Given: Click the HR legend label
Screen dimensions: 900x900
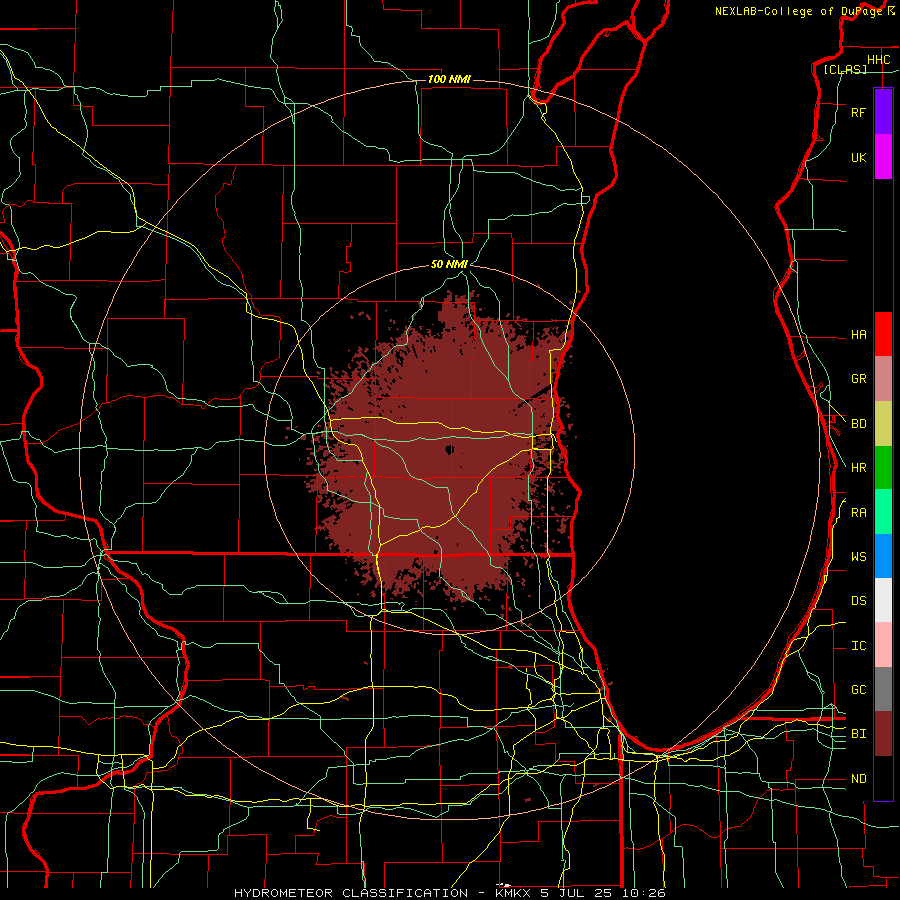Looking at the screenshot, I should pos(858,468).
